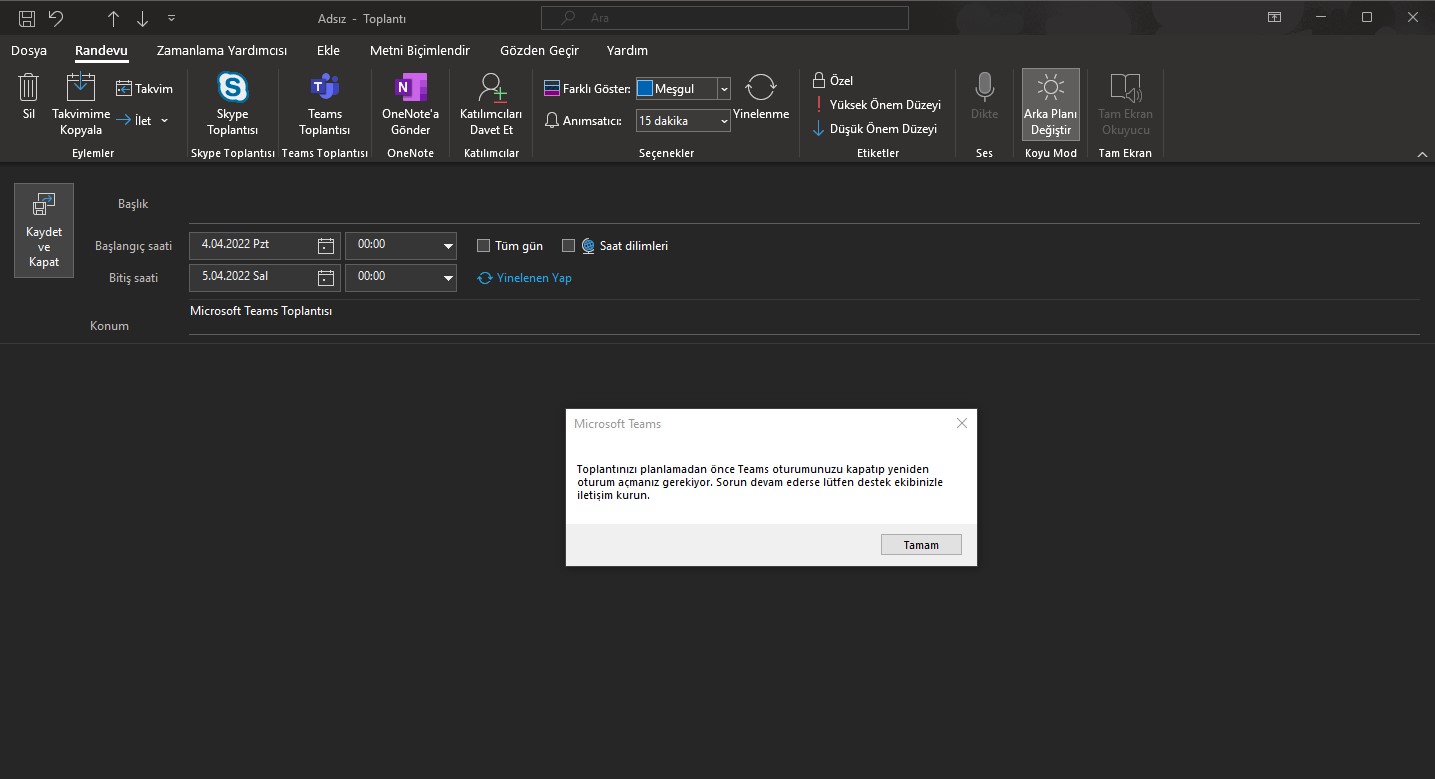Toggle Arka Planı Değiştir
The image size is (1435, 779).
click(1051, 104)
